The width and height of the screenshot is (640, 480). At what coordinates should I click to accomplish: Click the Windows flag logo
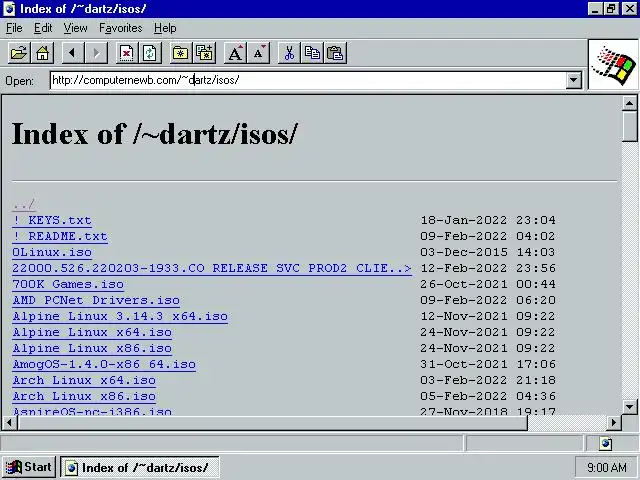coord(613,65)
